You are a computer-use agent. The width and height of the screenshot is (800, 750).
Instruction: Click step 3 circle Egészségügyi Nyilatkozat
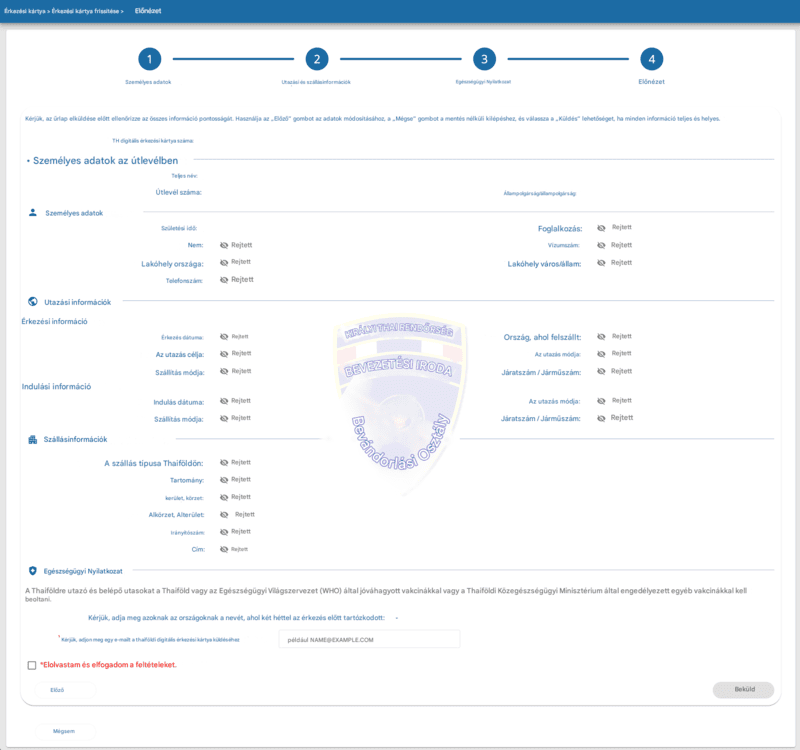pyautogui.click(x=484, y=59)
